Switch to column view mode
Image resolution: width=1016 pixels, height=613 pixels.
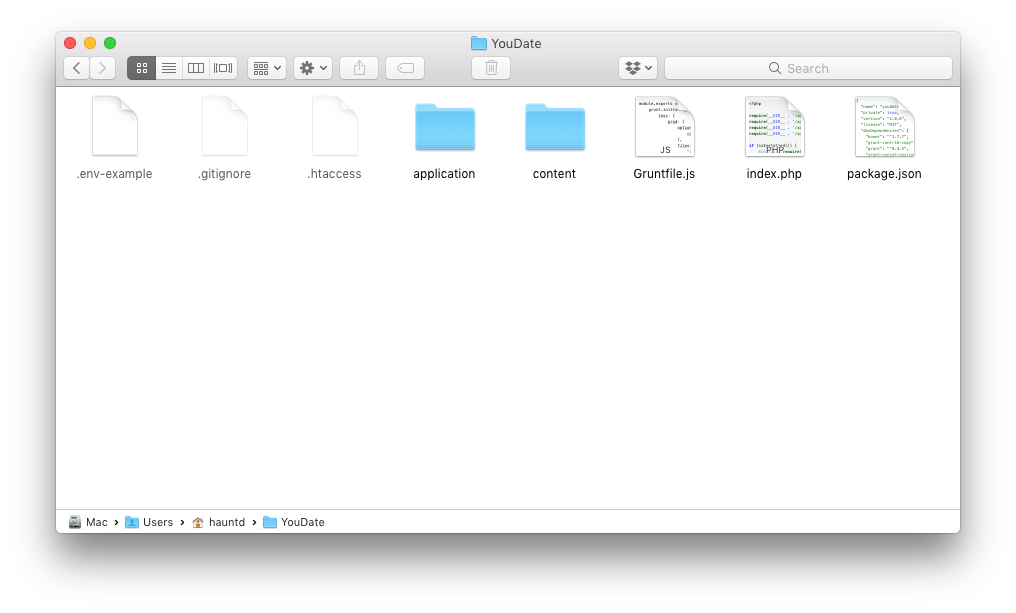click(196, 68)
